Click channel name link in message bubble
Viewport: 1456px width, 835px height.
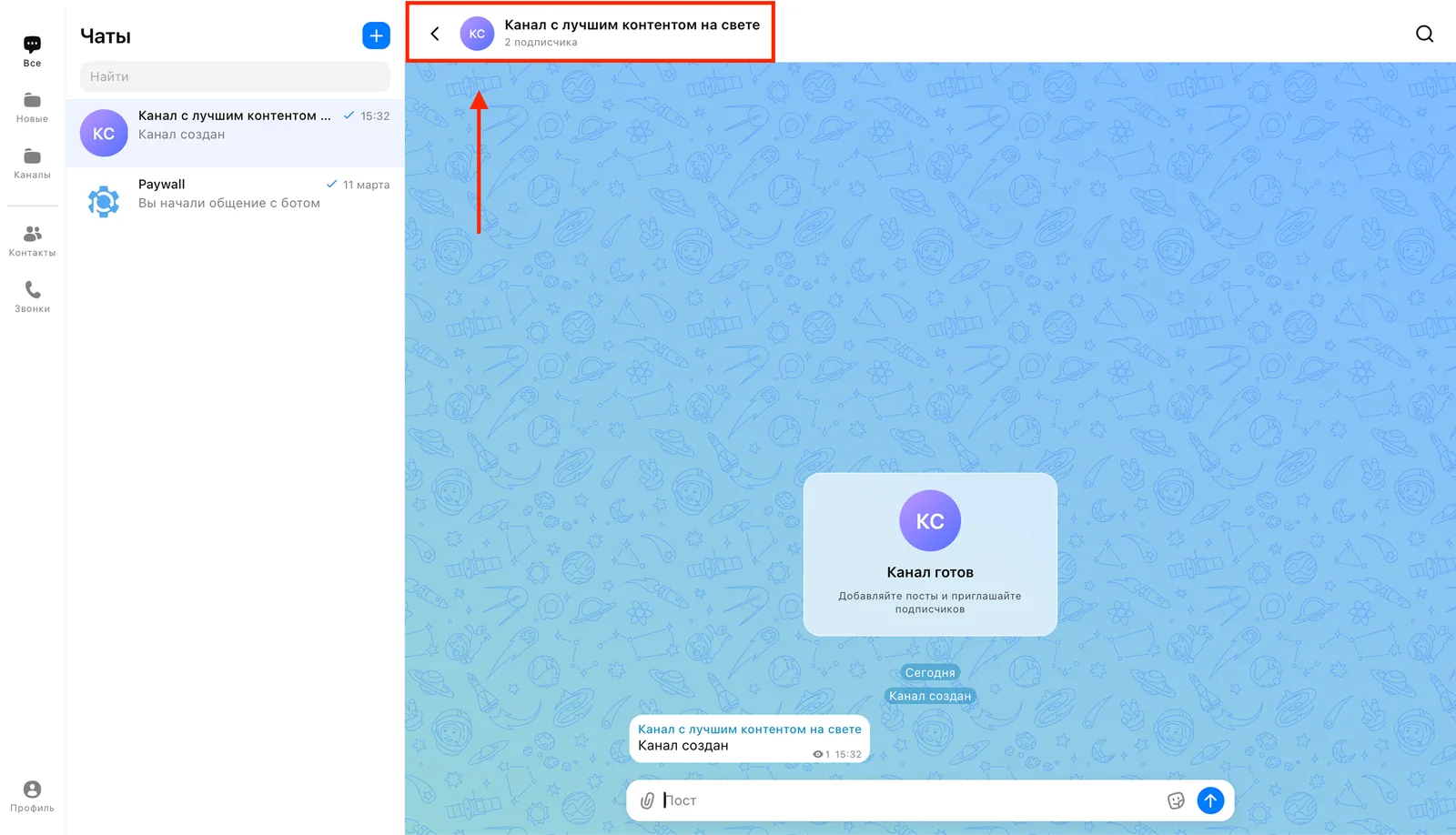[749, 729]
